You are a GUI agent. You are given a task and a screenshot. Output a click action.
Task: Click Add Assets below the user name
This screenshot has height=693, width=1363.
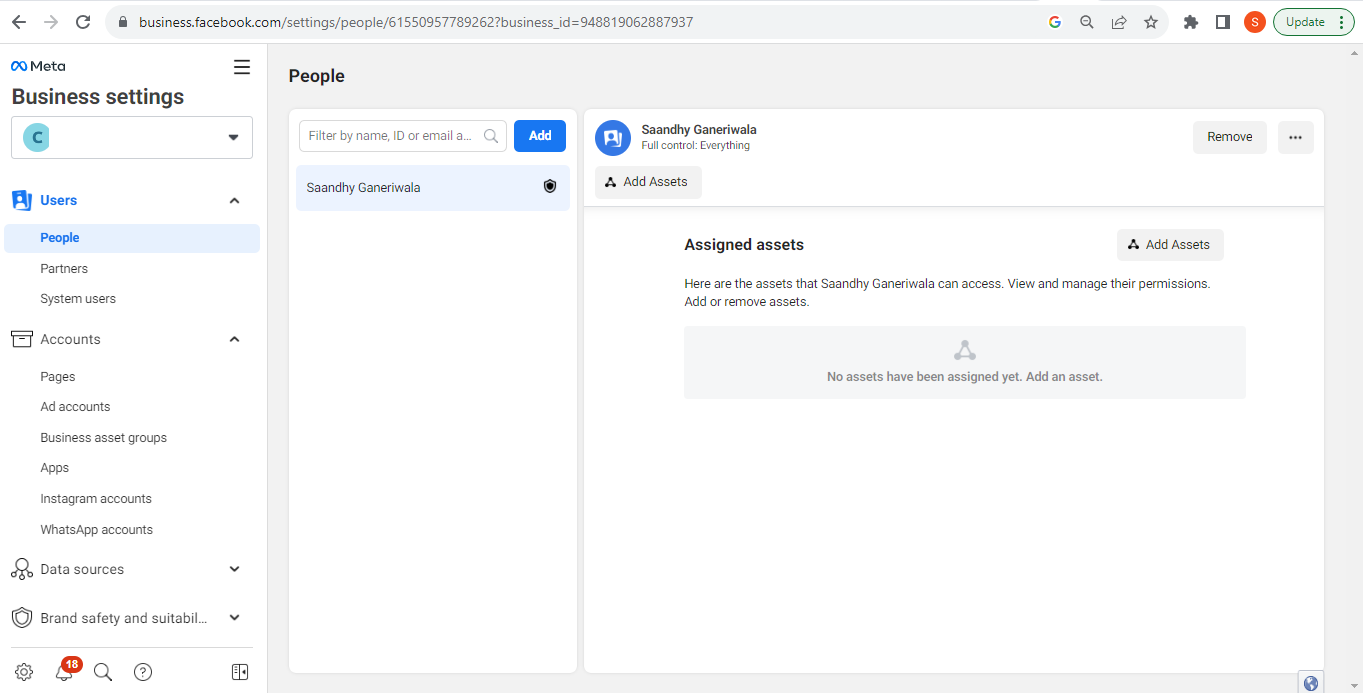pyautogui.click(x=648, y=182)
